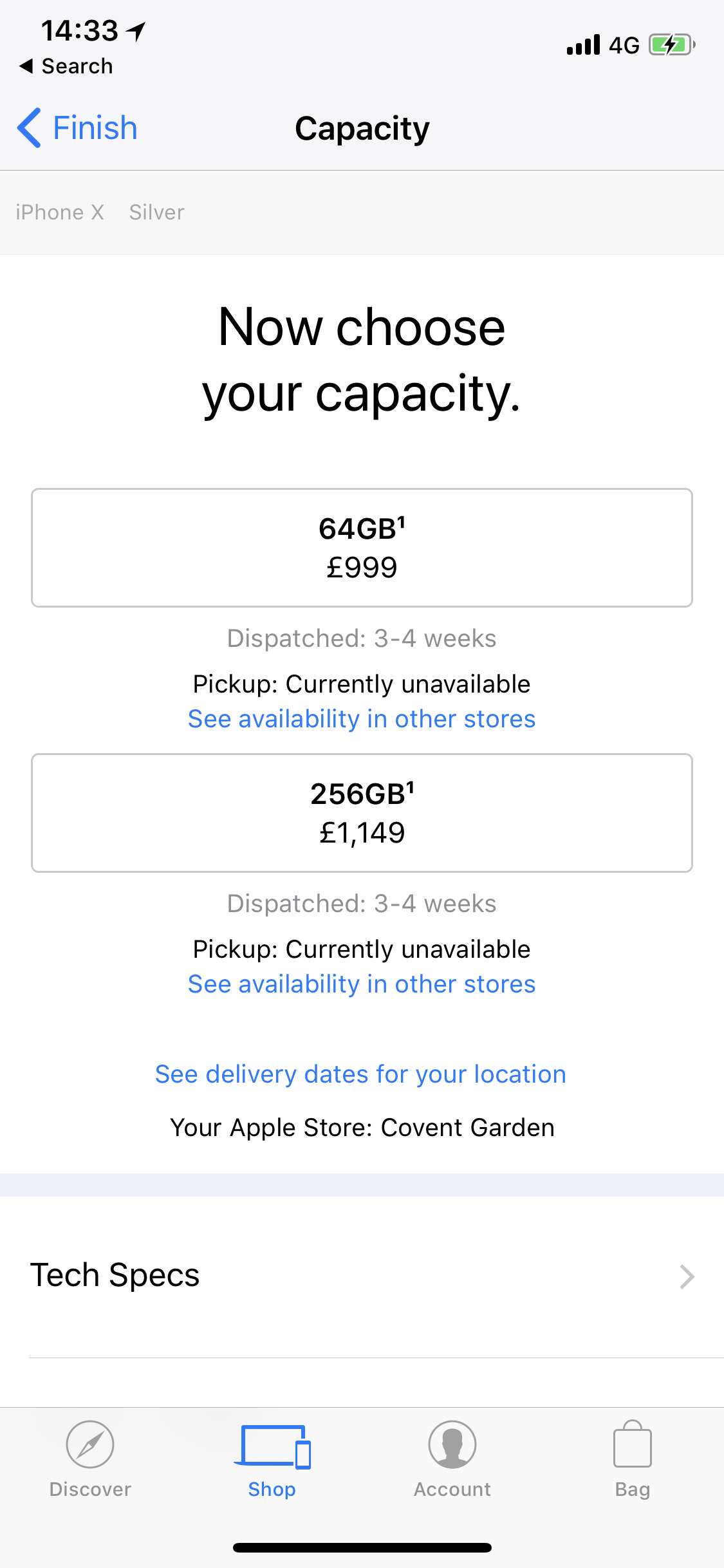Screen dimensions: 724x1568
Task: Tap the battery charging status icon
Action: [672, 45]
